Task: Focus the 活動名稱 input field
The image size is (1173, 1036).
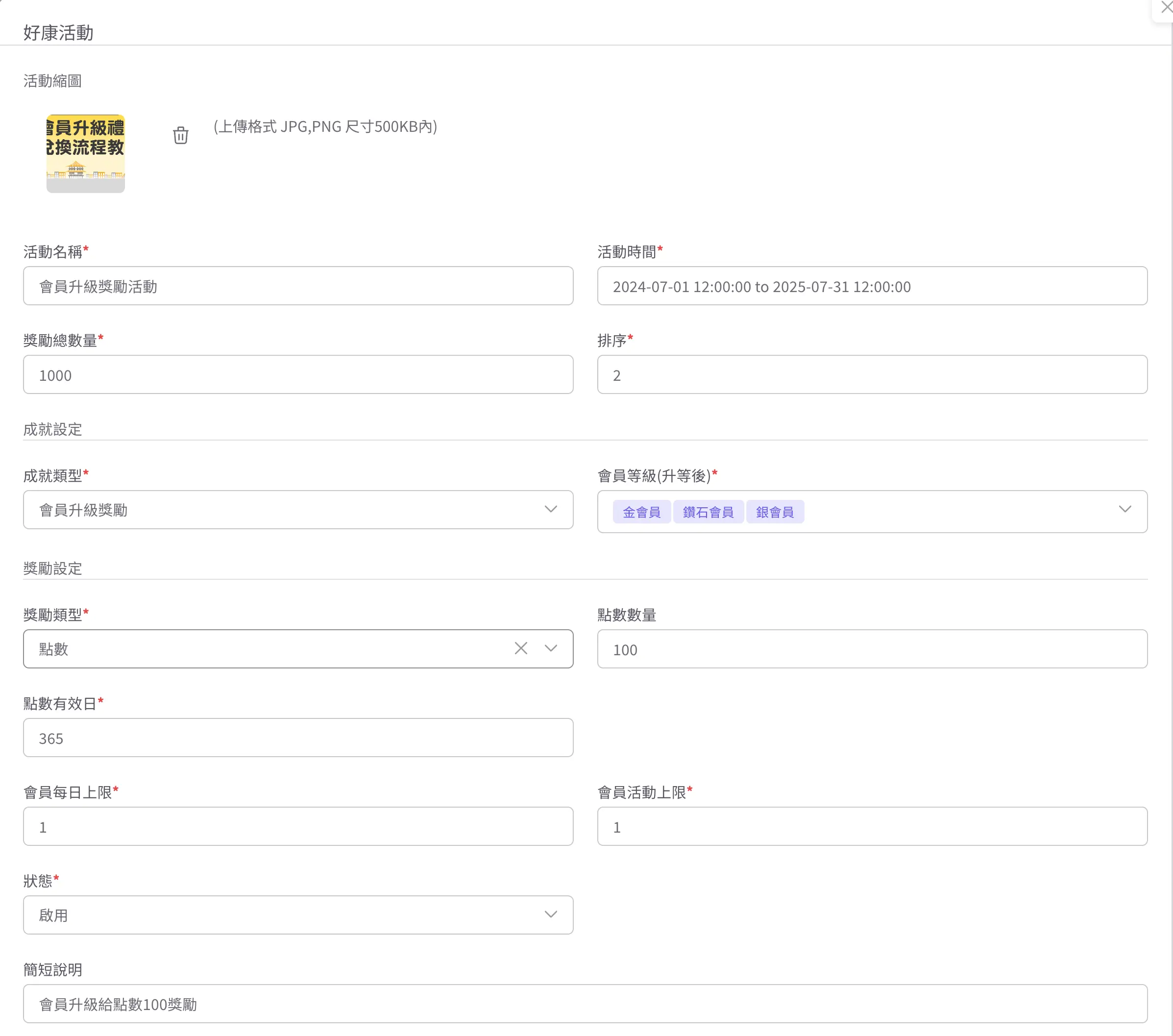Action: coord(298,286)
